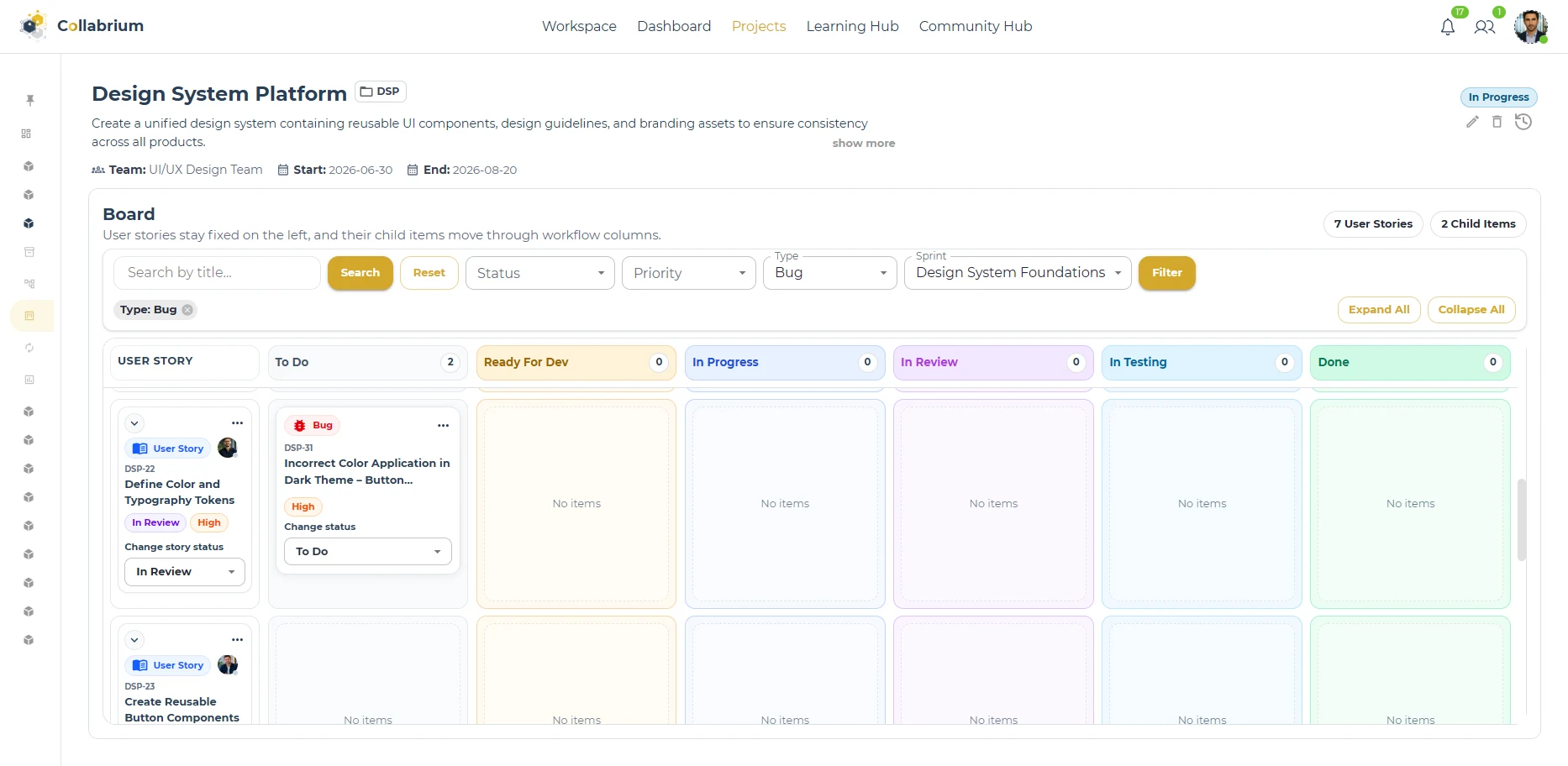Click the Search button

click(x=360, y=273)
